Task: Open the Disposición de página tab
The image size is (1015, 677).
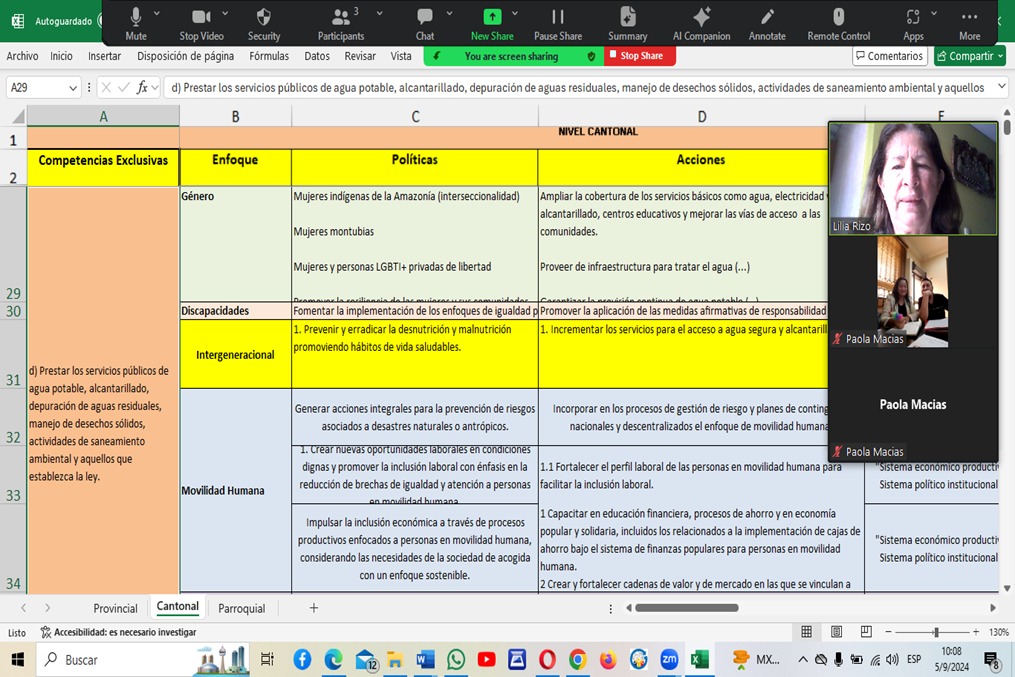Action: (185, 56)
